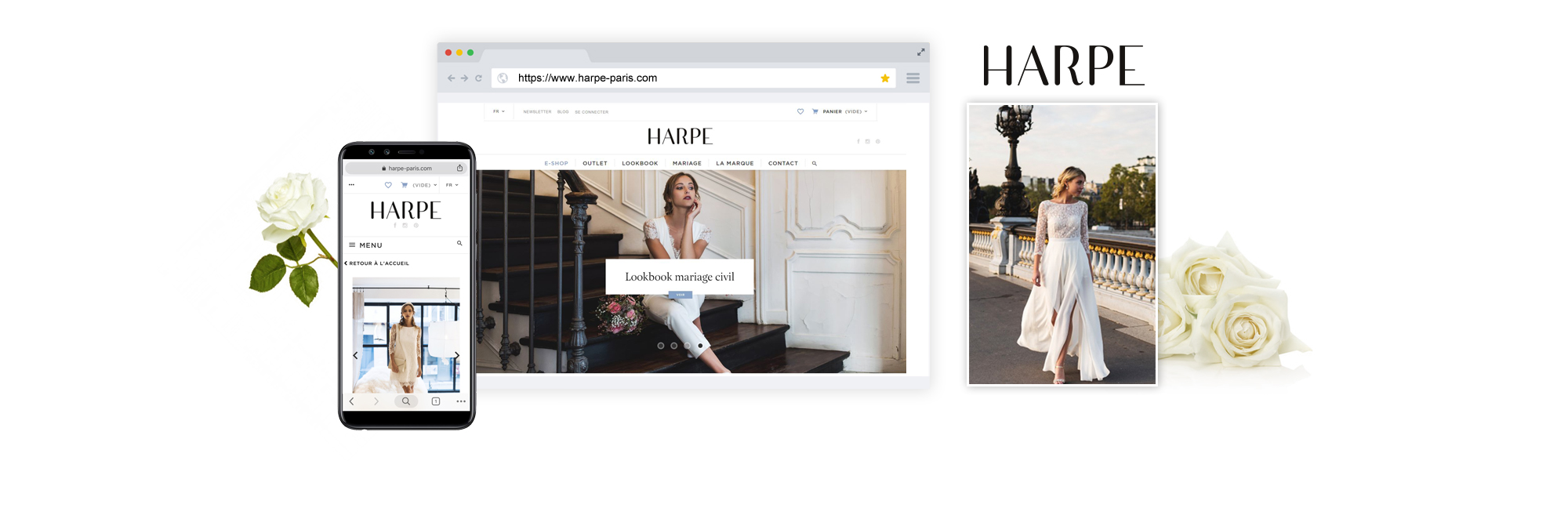The height and width of the screenshot is (508, 1568).
Task: Open Facebook link on the desktop site header
Action: point(858,141)
